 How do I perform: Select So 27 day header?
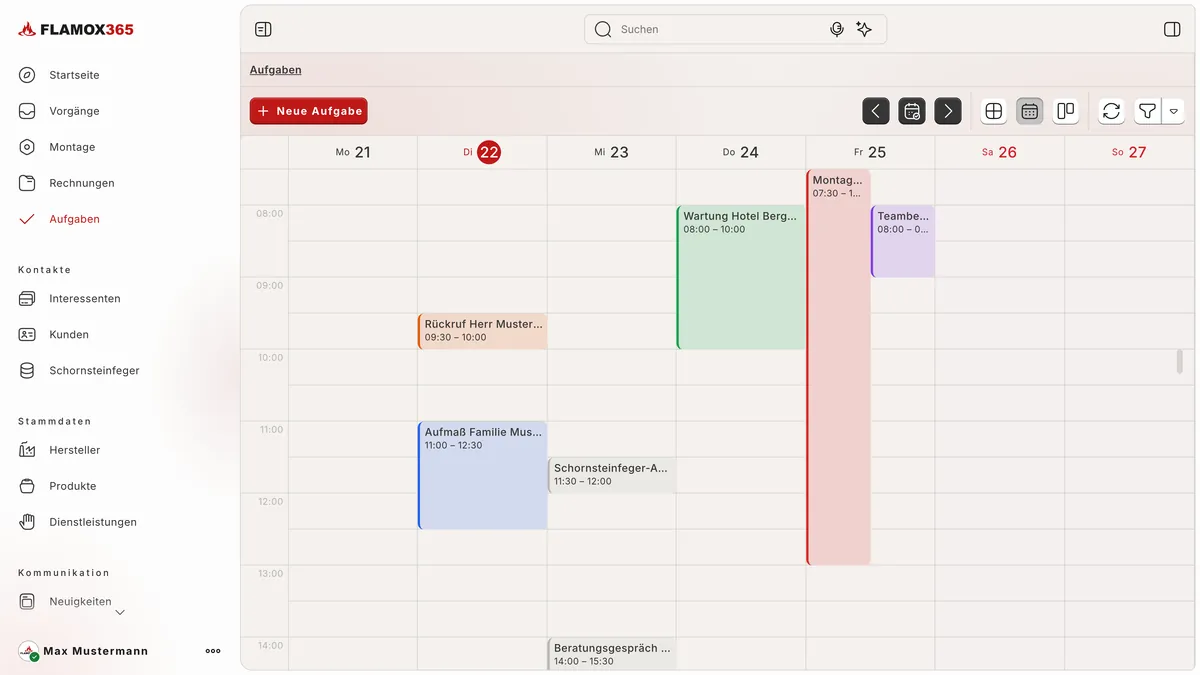point(1130,152)
